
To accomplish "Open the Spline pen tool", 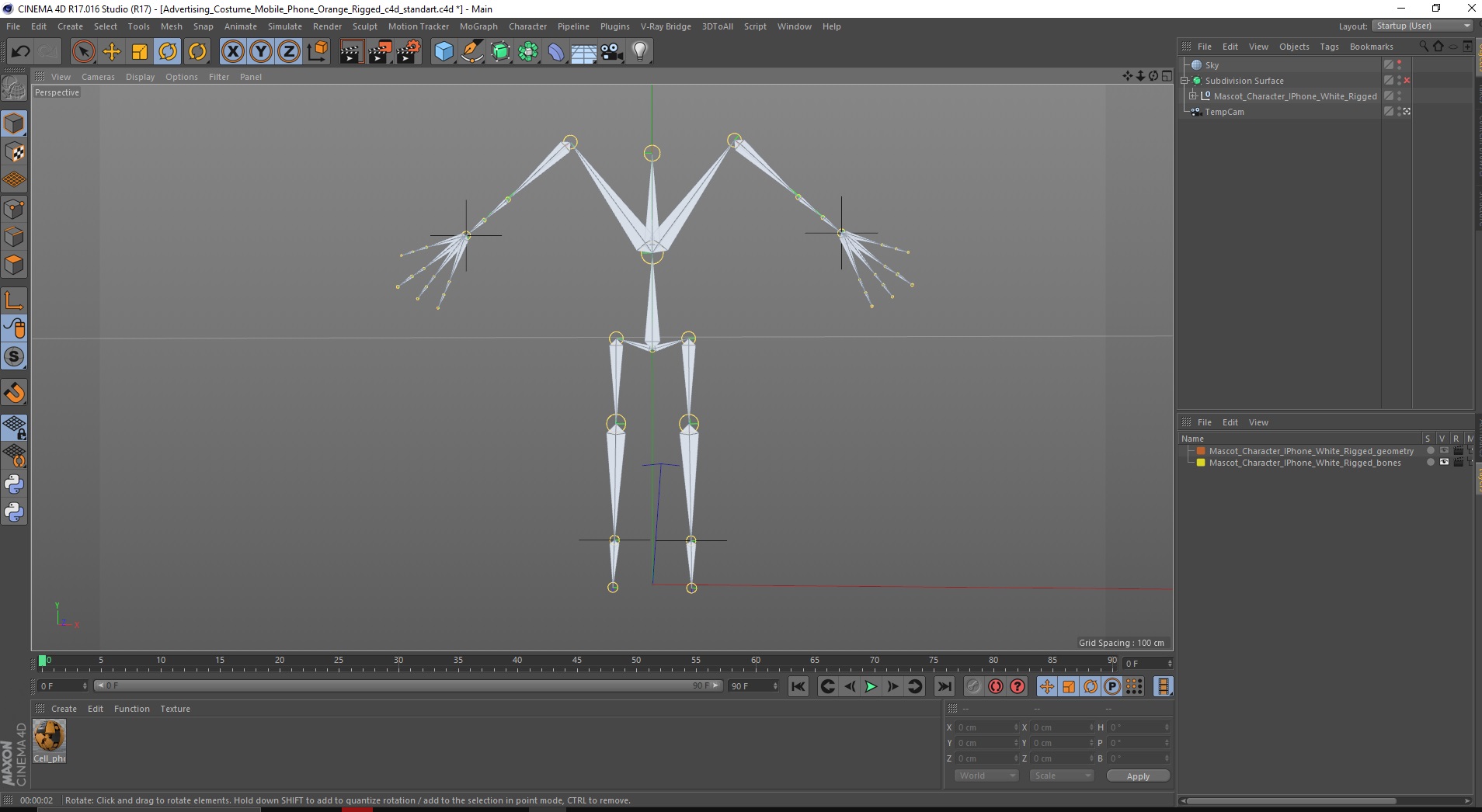I will coord(471,52).
